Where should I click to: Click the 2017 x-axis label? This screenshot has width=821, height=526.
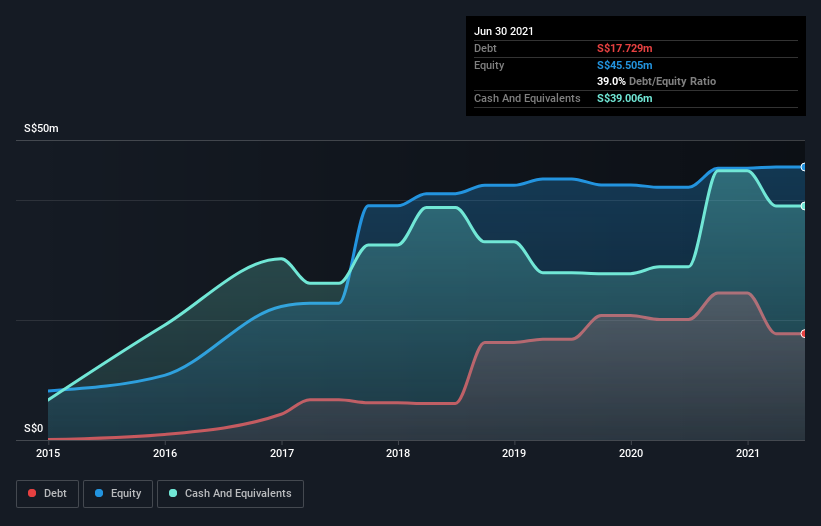tap(282, 453)
